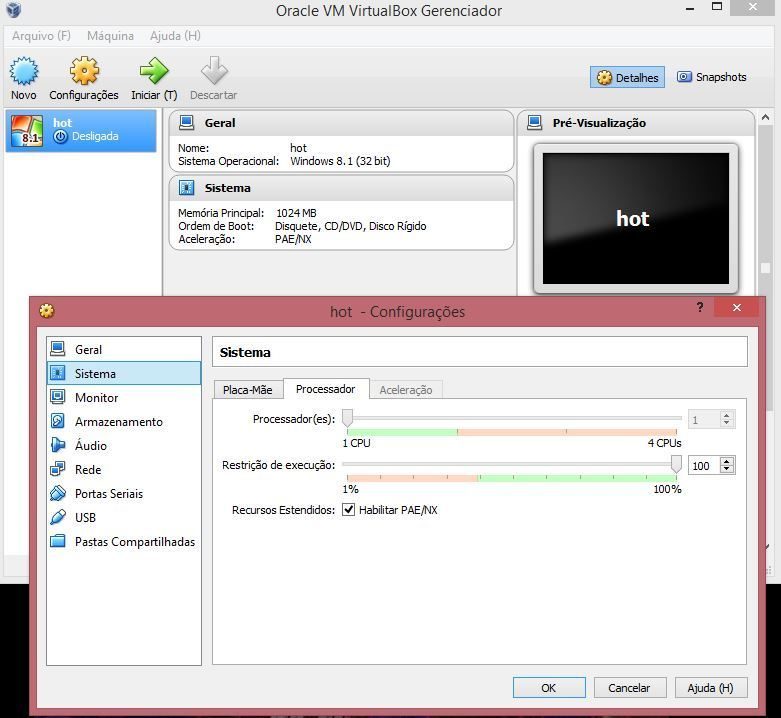
Task: Decrease execution cap with down stepper arrow
Action: (727, 470)
